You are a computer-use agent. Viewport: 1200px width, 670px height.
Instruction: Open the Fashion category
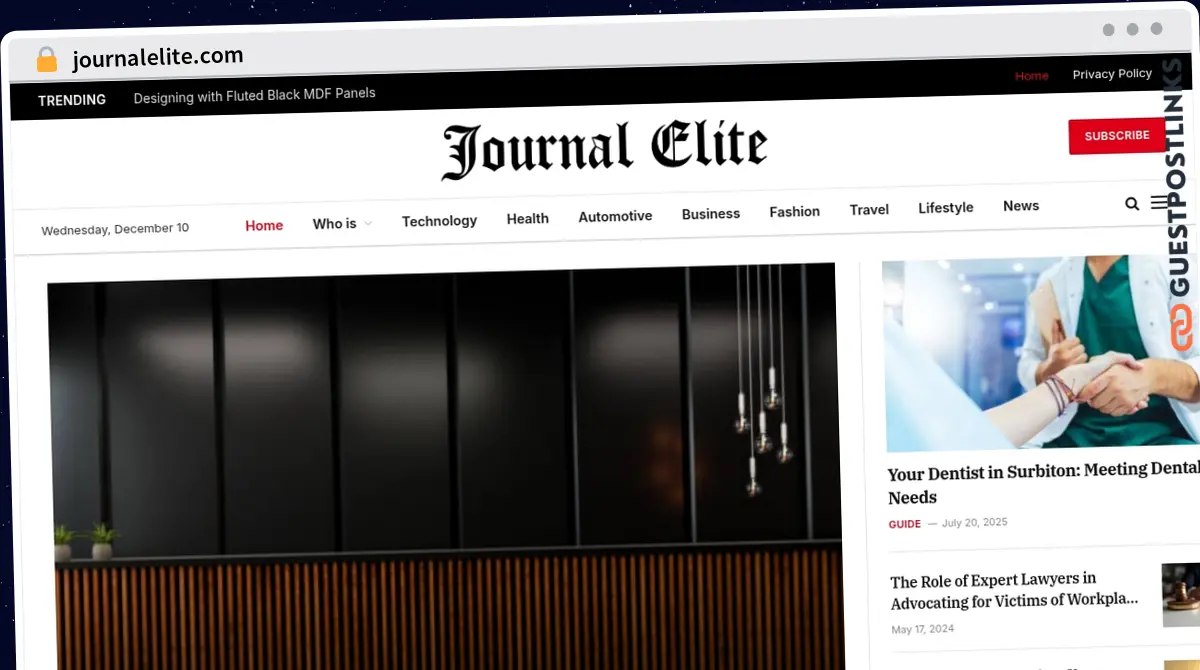(x=794, y=212)
